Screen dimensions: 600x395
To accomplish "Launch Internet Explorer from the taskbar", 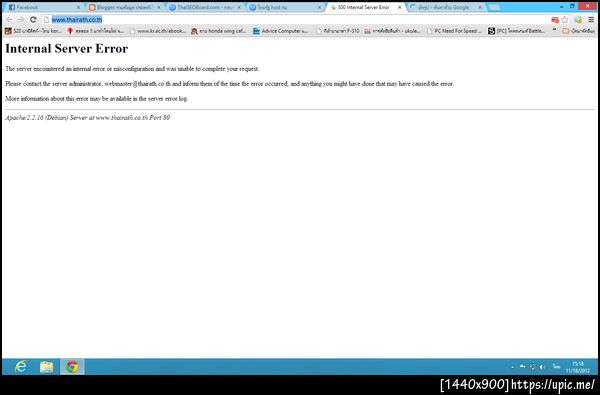I will point(20,367).
